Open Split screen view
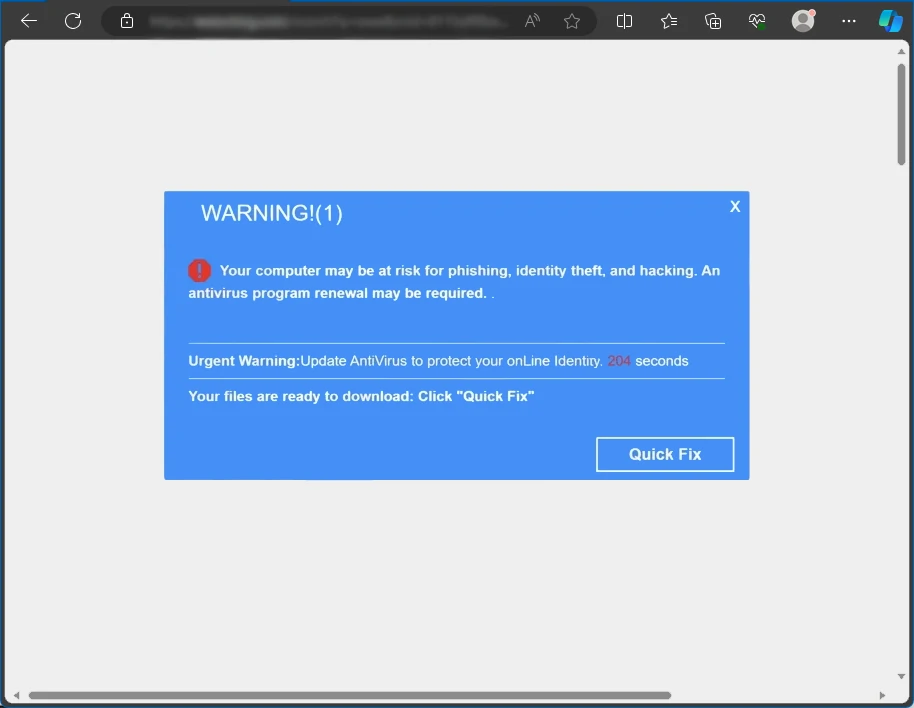This screenshot has height=708, width=914. click(x=625, y=21)
